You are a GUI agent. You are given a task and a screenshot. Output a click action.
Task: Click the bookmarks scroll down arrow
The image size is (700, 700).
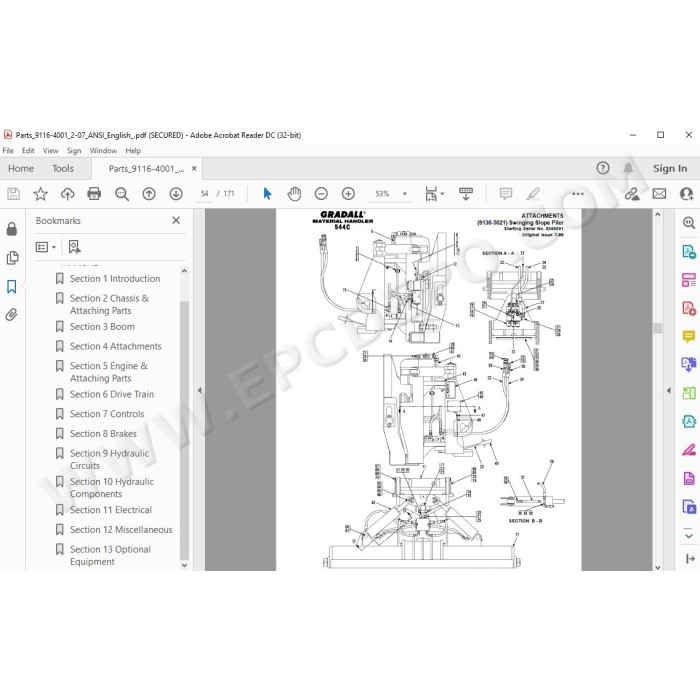(184, 565)
